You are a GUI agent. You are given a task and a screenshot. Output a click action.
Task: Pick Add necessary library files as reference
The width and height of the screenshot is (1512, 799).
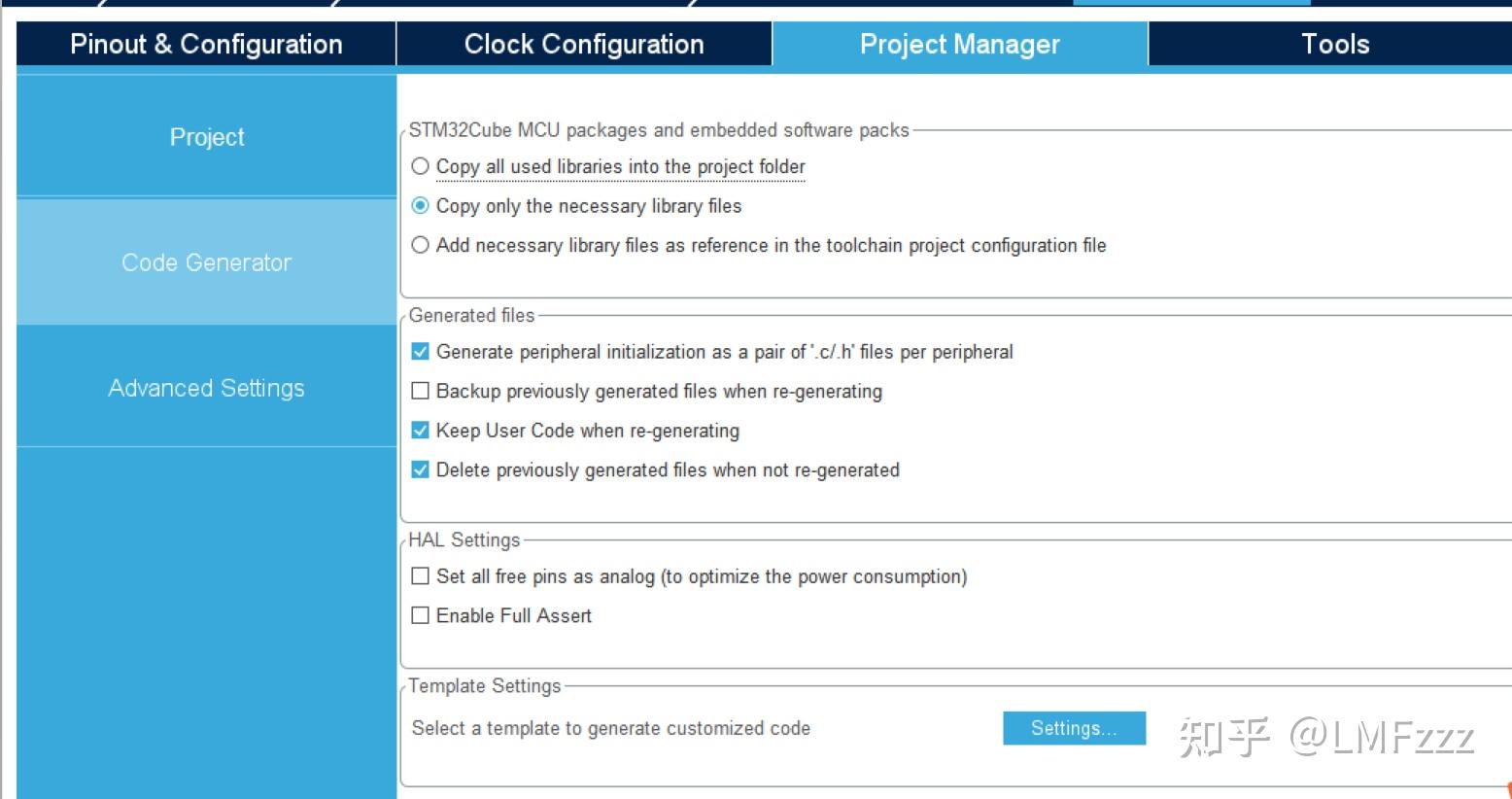[421, 245]
